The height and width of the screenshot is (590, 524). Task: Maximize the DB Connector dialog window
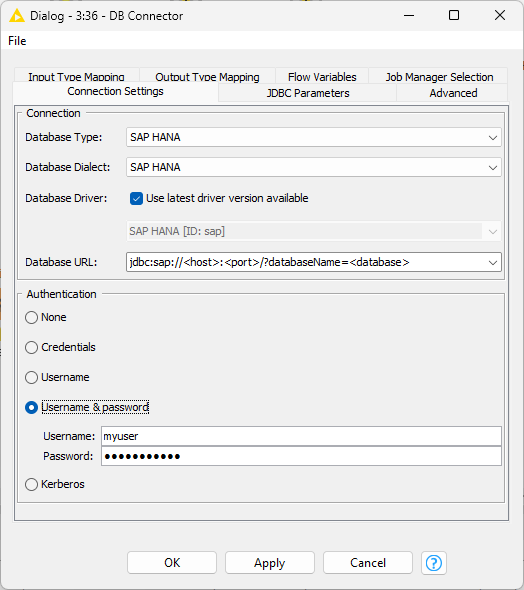tap(454, 15)
